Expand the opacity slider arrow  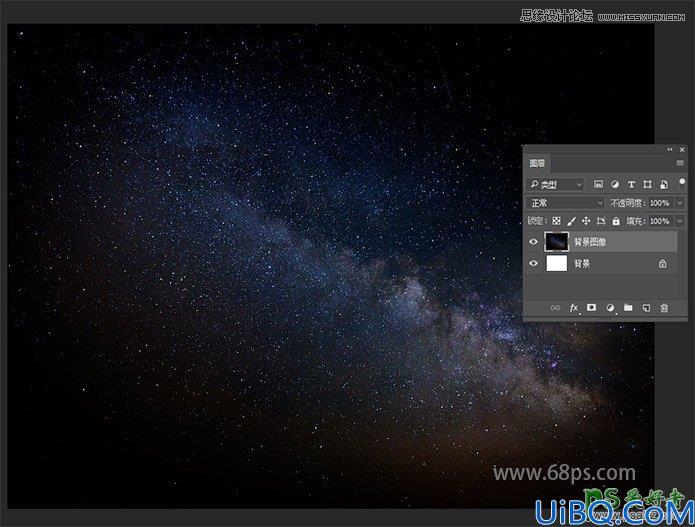(680, 203)
